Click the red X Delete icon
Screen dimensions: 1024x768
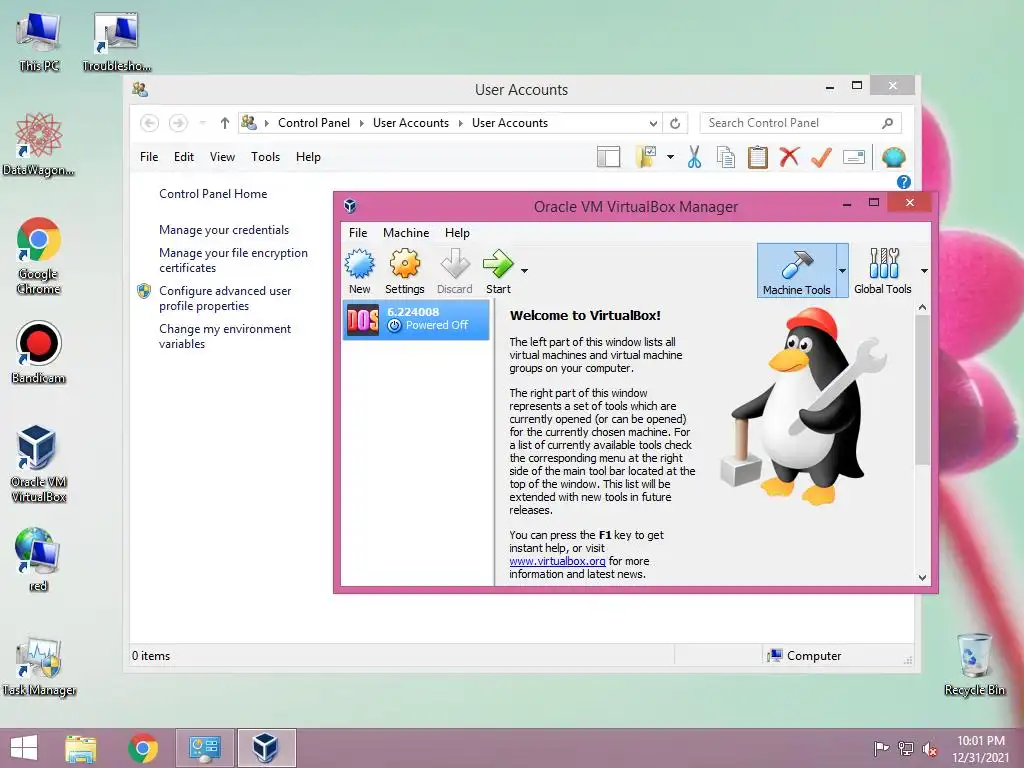789,157
